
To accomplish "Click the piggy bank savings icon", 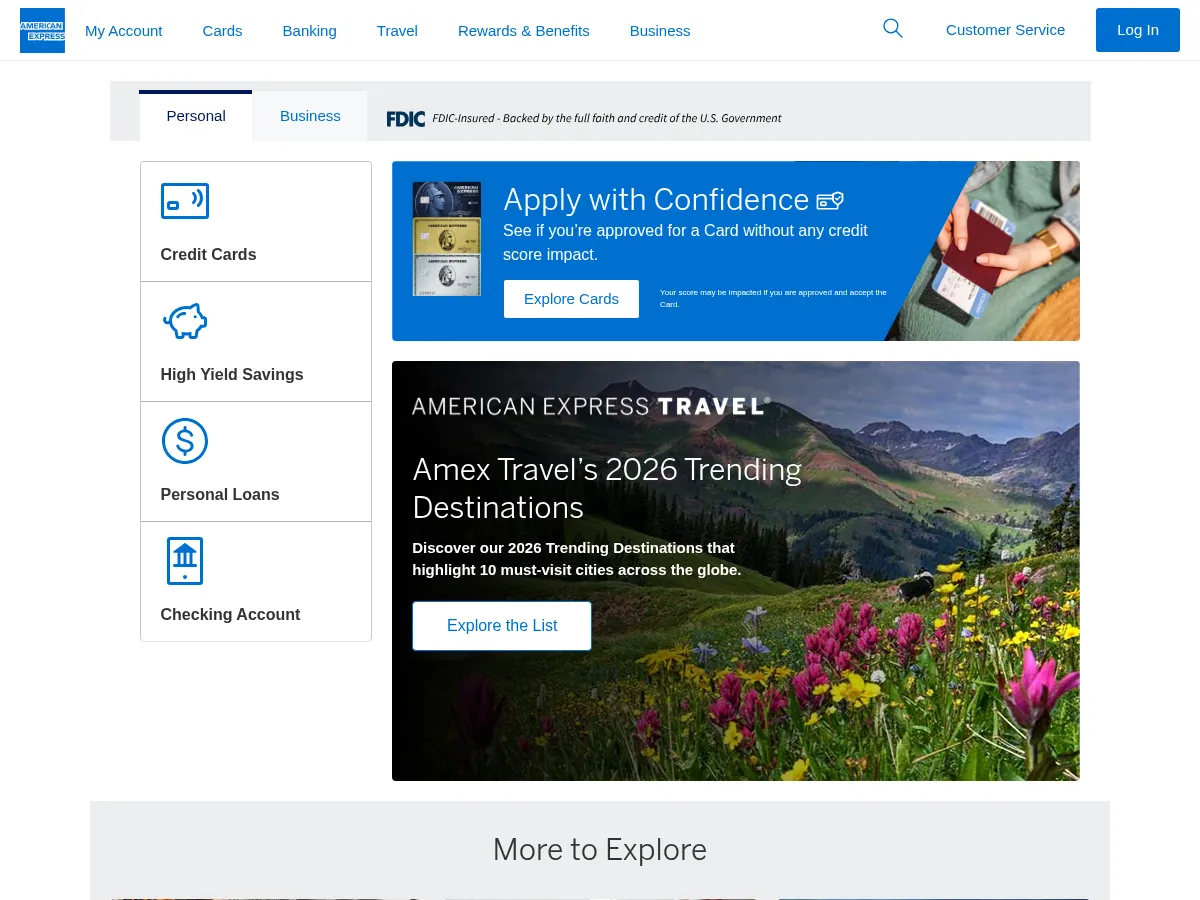I will (184, 321).
